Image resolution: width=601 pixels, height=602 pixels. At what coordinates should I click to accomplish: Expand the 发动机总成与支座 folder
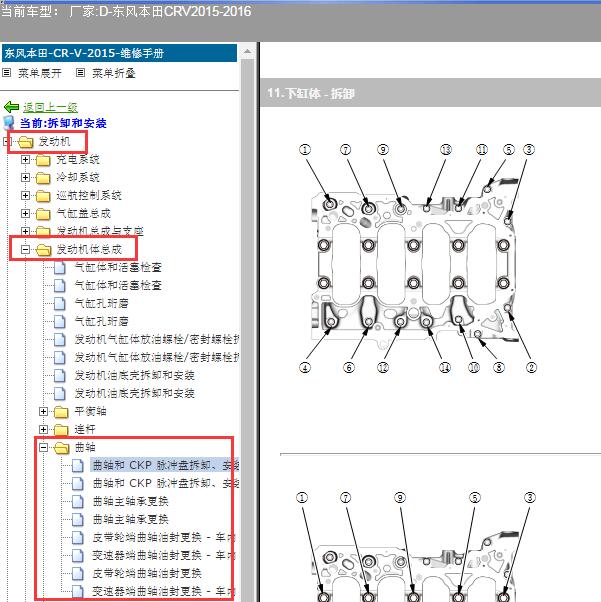coord(25,231)
